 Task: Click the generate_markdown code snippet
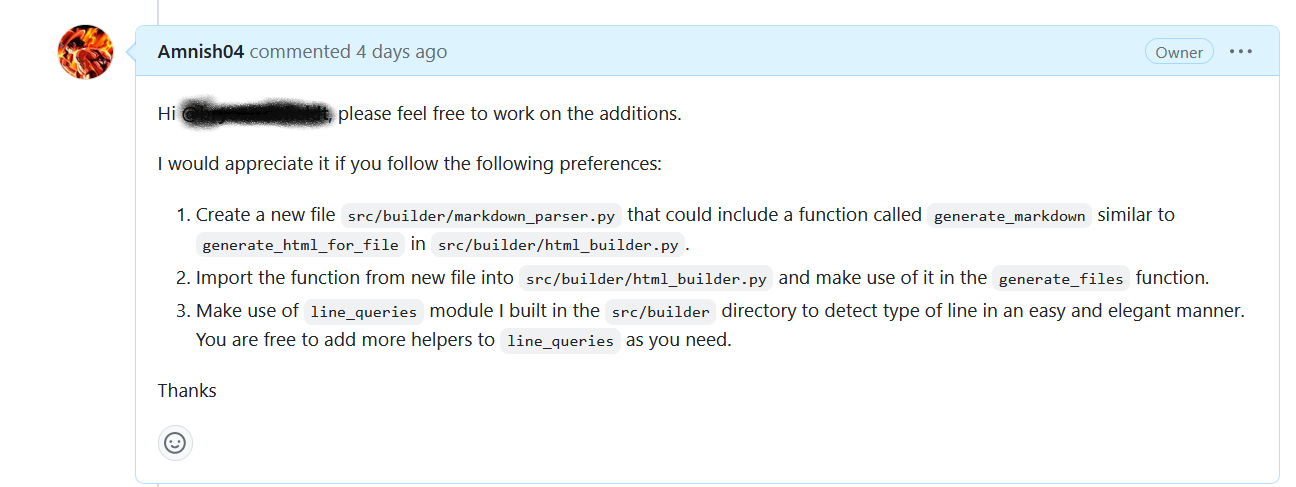tap(1009, 216)
